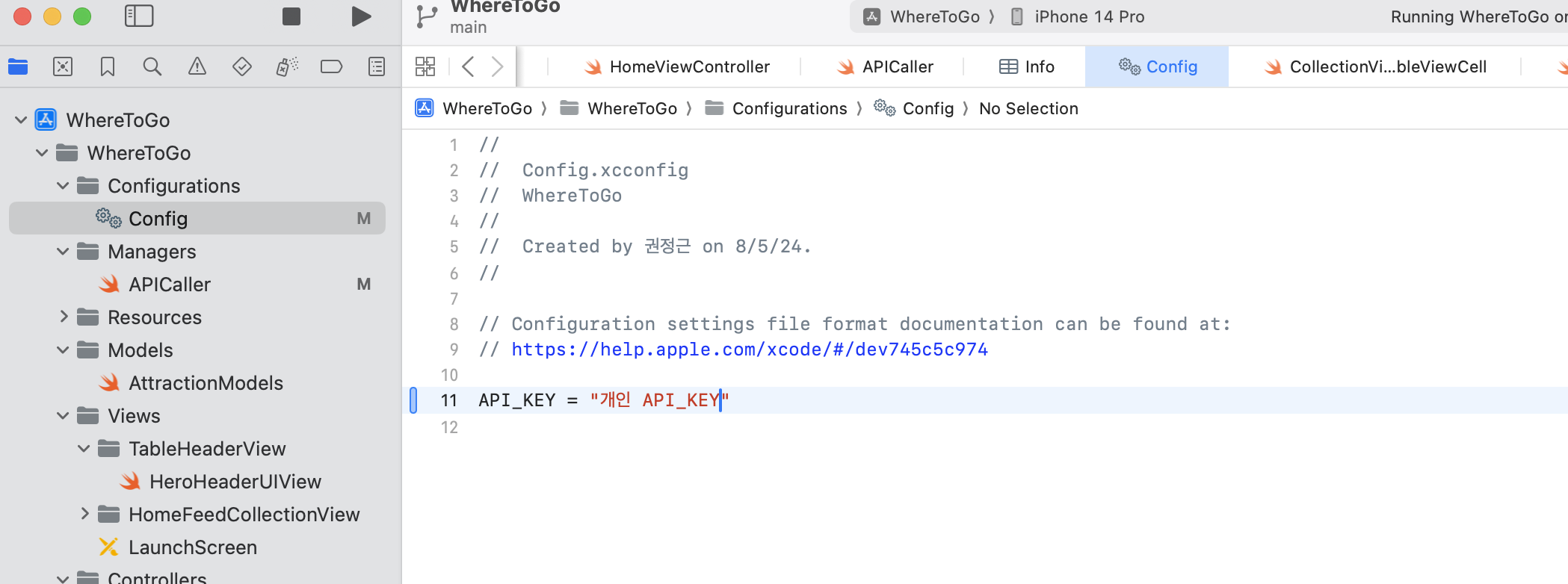Open the related items grid menu

tap(425, 66)
